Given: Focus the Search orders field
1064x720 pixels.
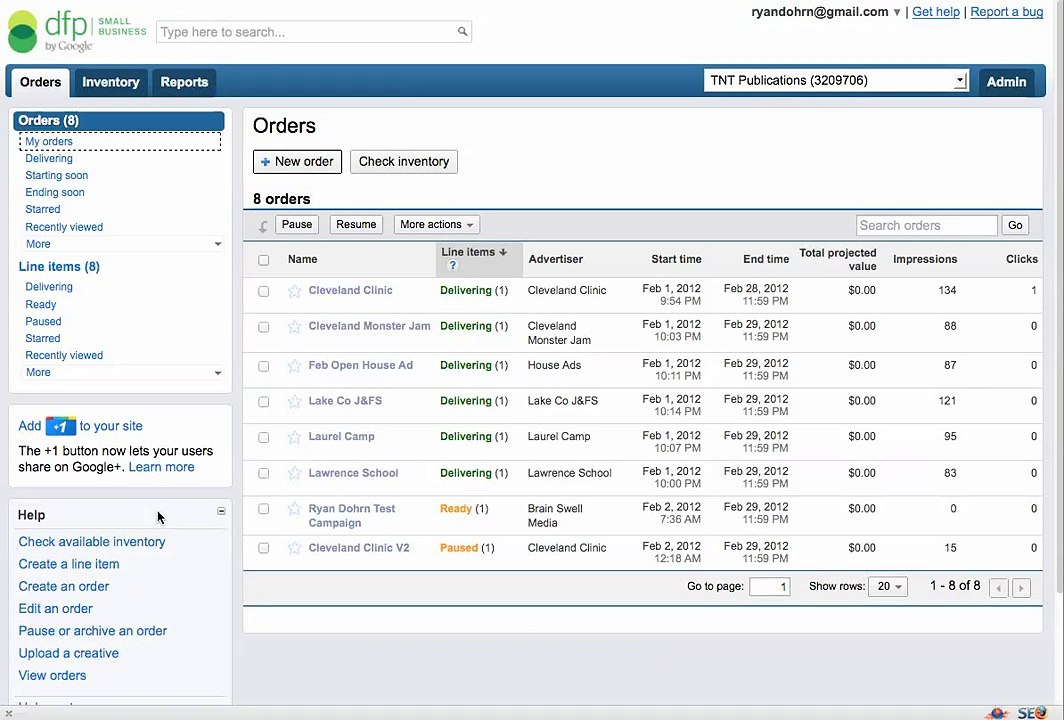Looking at the screenshot, I should 927,225.
